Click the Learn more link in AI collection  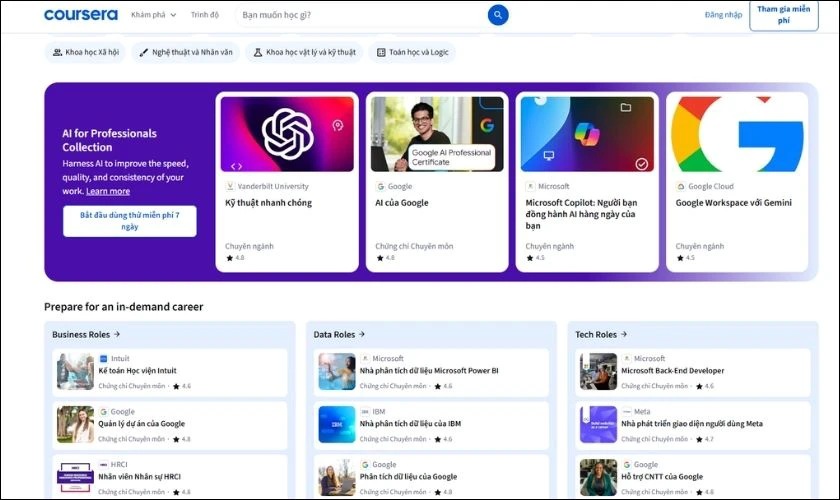[108, 191]
